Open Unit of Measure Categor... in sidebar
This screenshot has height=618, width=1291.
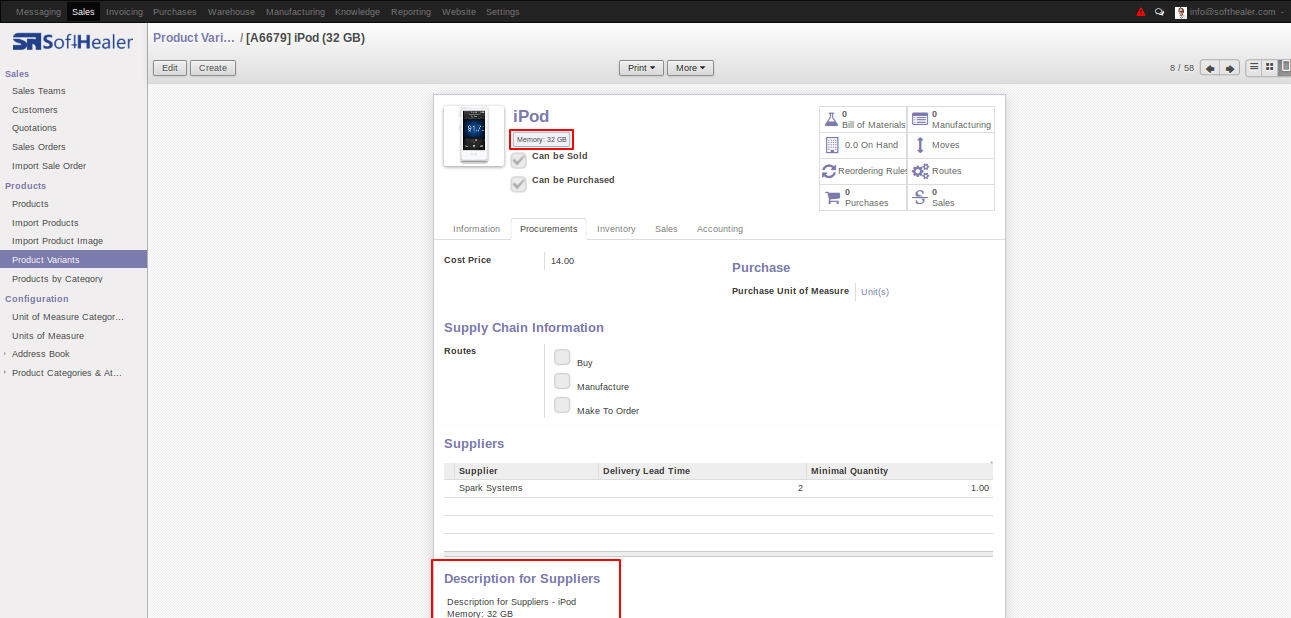coord(68,317)
